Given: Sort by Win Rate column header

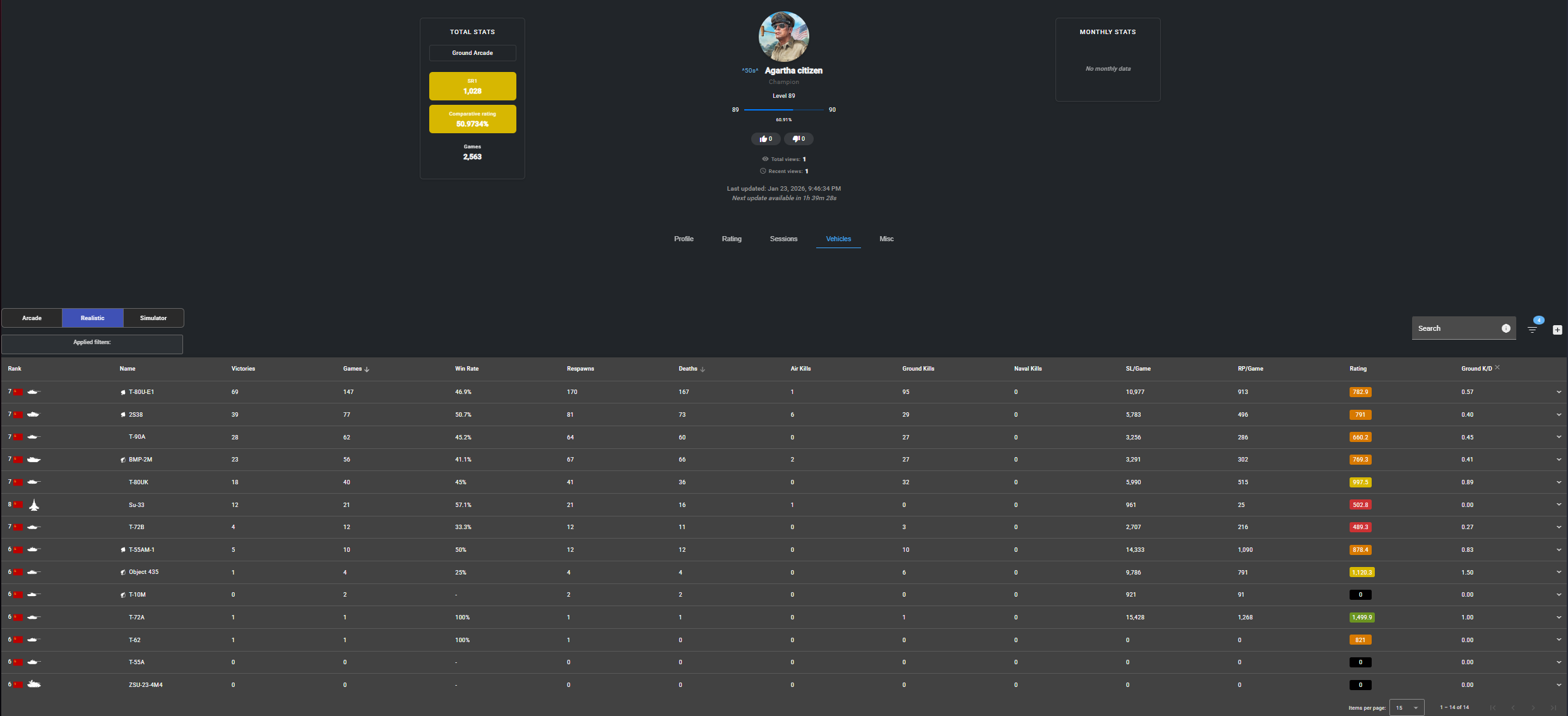Looking at the screenshot, I should coord(466,369).
